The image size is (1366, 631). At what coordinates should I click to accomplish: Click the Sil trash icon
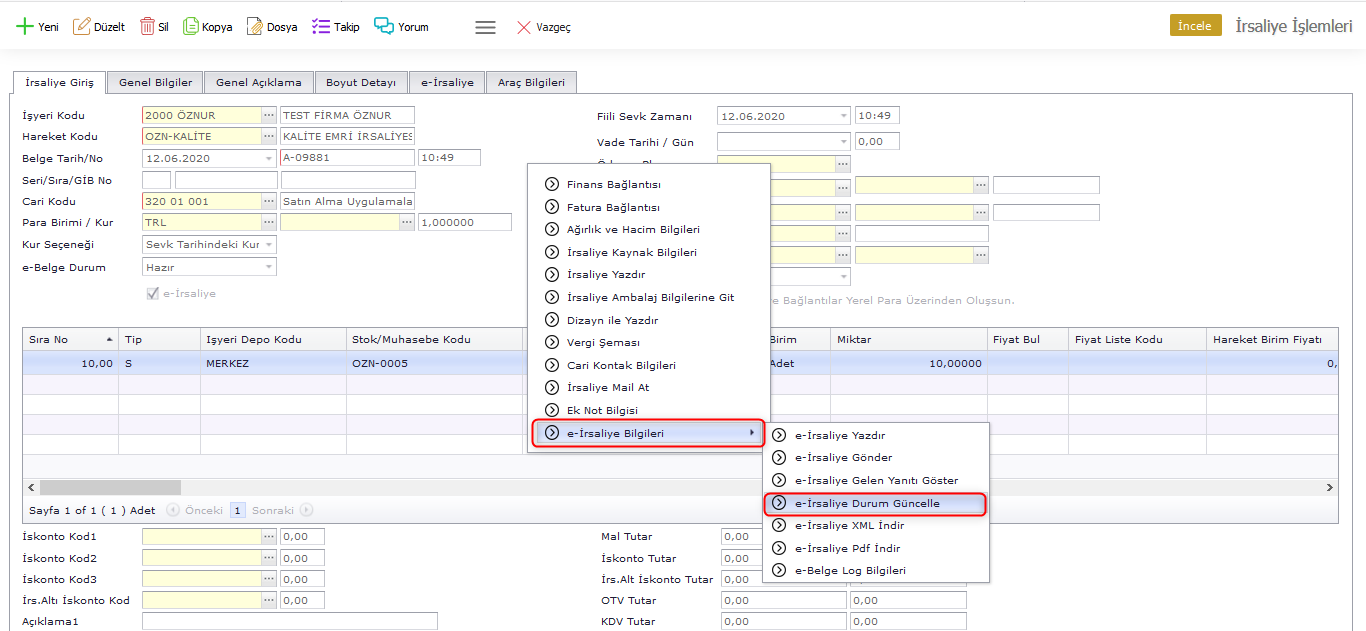[147, 27]
